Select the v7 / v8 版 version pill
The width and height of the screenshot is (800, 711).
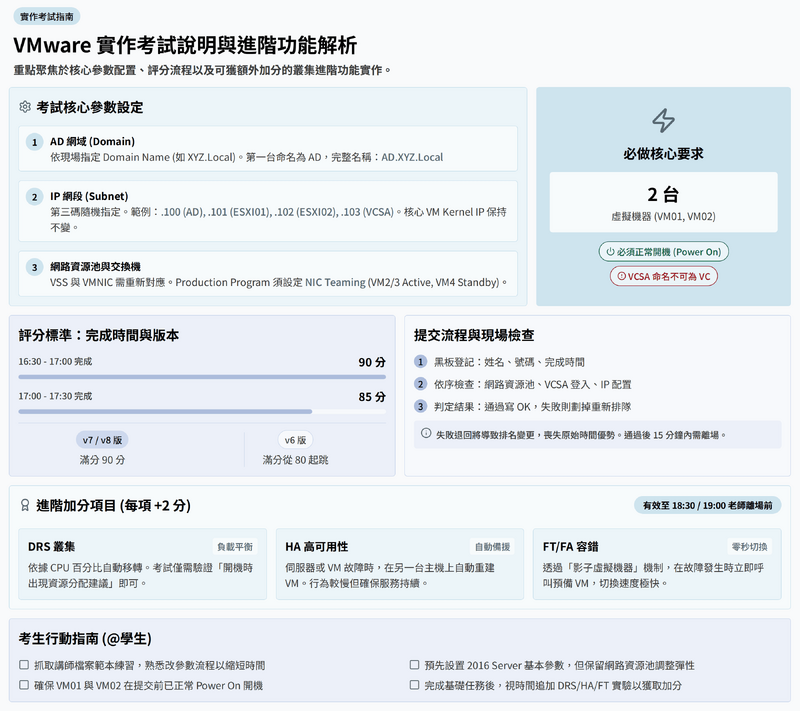[x=103, y=440]
